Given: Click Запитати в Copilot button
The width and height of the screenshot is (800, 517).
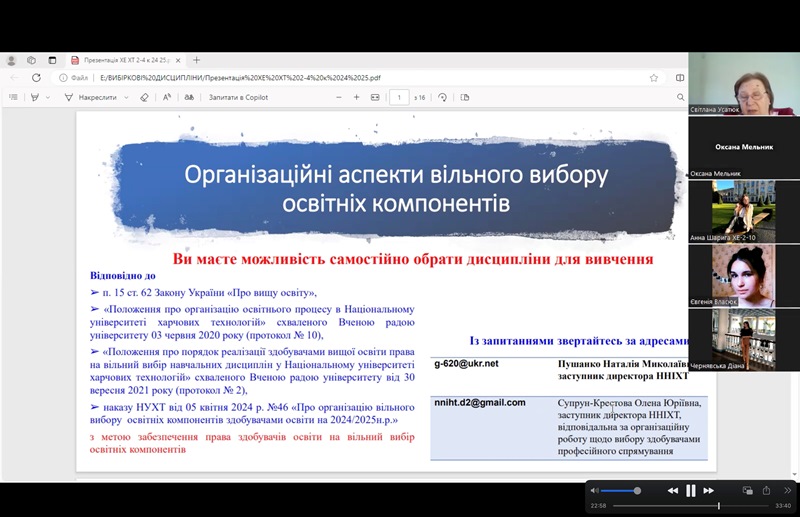Looking at the screenshot, I should [239, 97].
